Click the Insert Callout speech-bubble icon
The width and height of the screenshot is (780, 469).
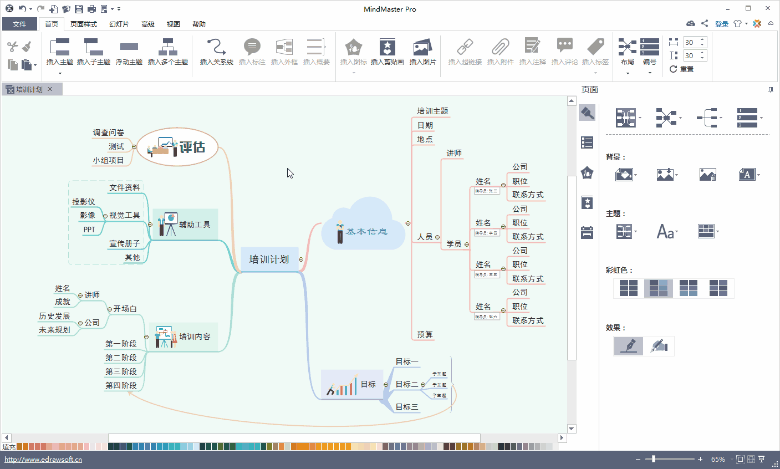(x=252, y=47)
